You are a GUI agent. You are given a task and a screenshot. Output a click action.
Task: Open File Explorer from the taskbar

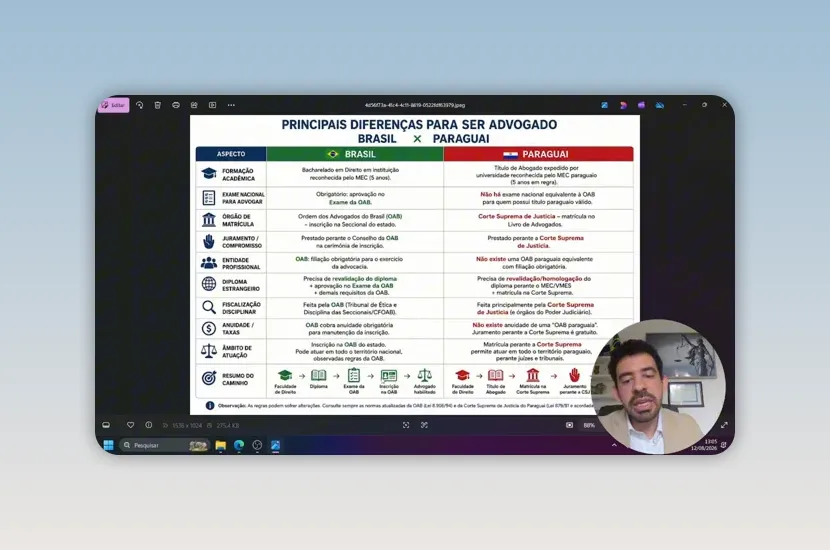221,445
